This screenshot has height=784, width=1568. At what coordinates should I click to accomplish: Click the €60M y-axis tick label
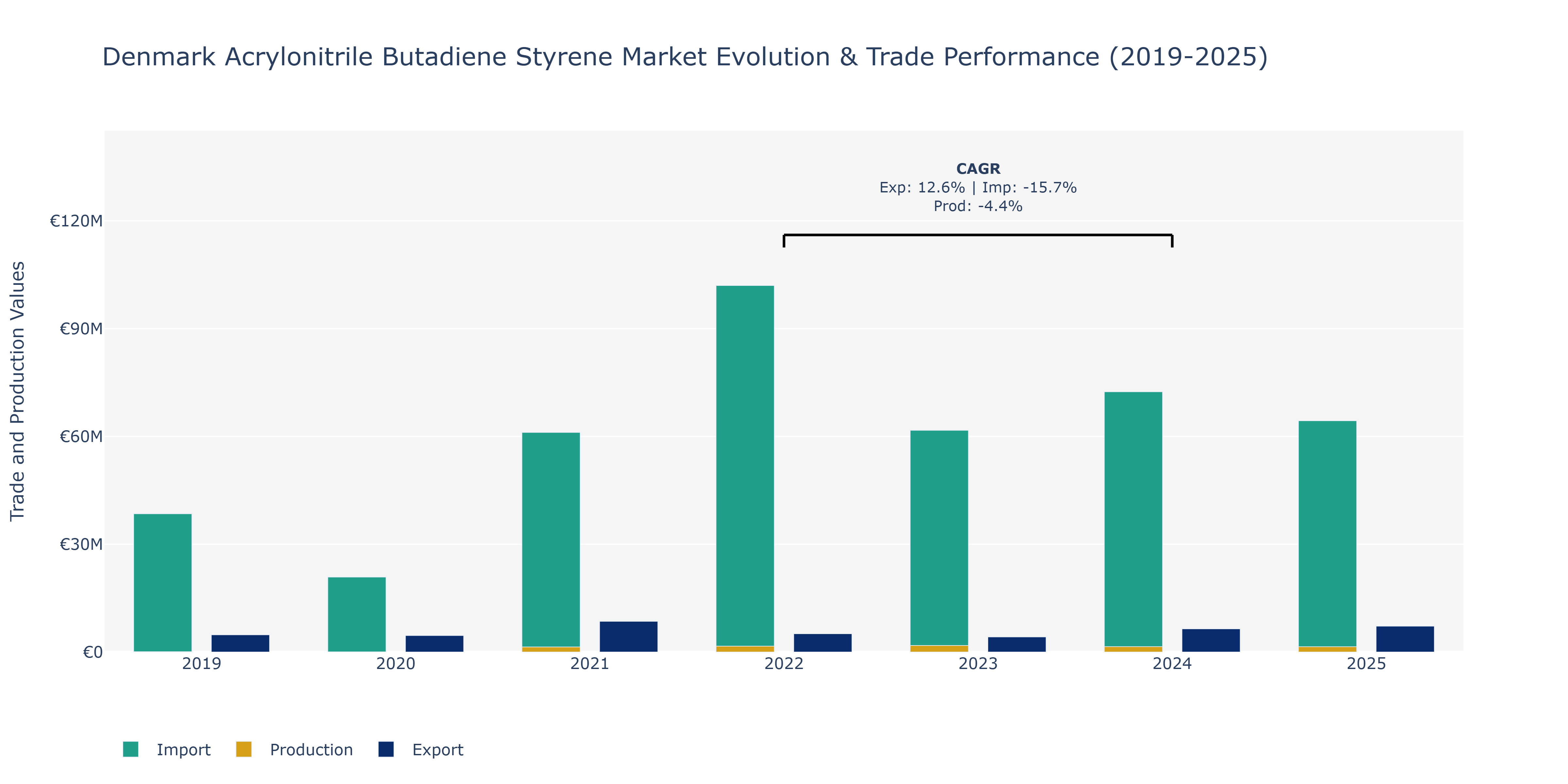coord(81,436)
